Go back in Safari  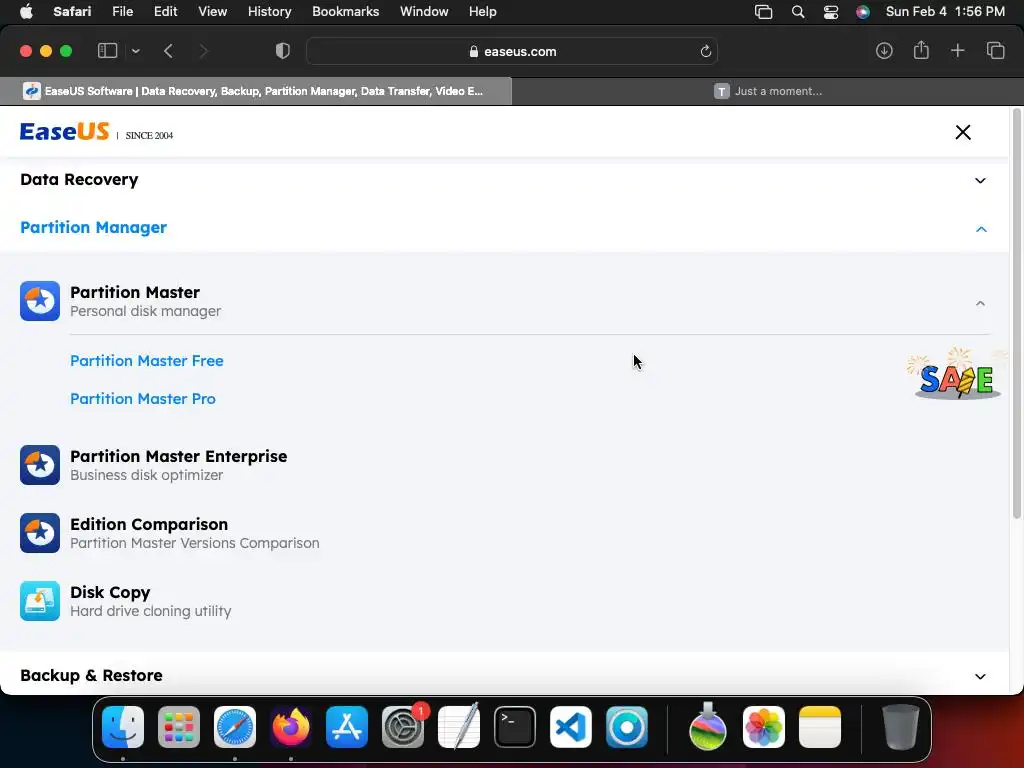pos(168,51)
